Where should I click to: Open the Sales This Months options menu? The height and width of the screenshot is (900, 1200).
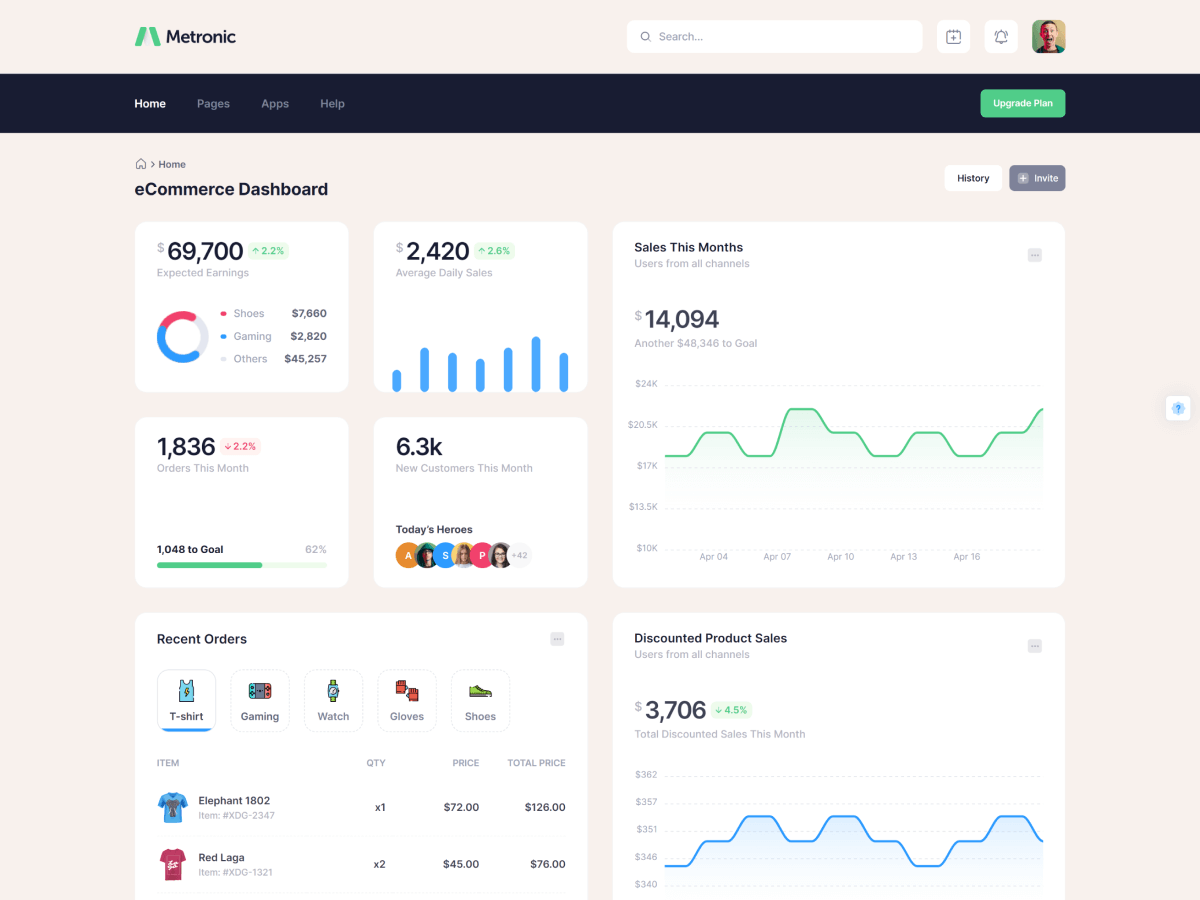tap(1035, 255)
